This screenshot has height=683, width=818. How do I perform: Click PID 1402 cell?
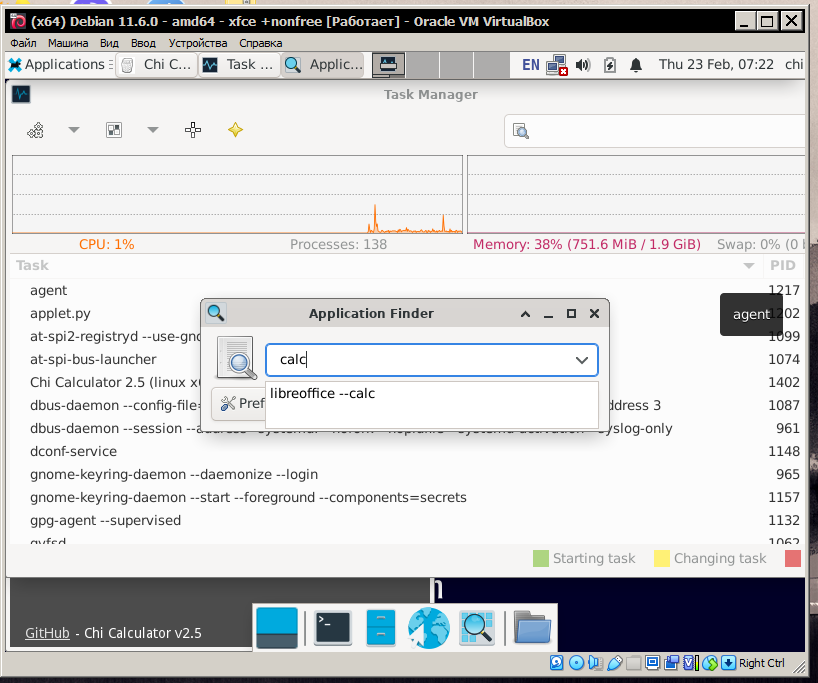[784, 382]
